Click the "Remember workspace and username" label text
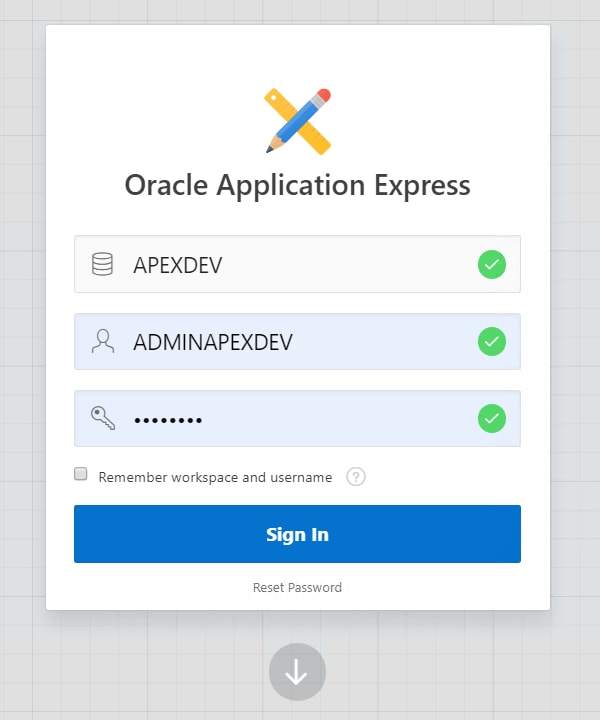 (x=215, y=478)
